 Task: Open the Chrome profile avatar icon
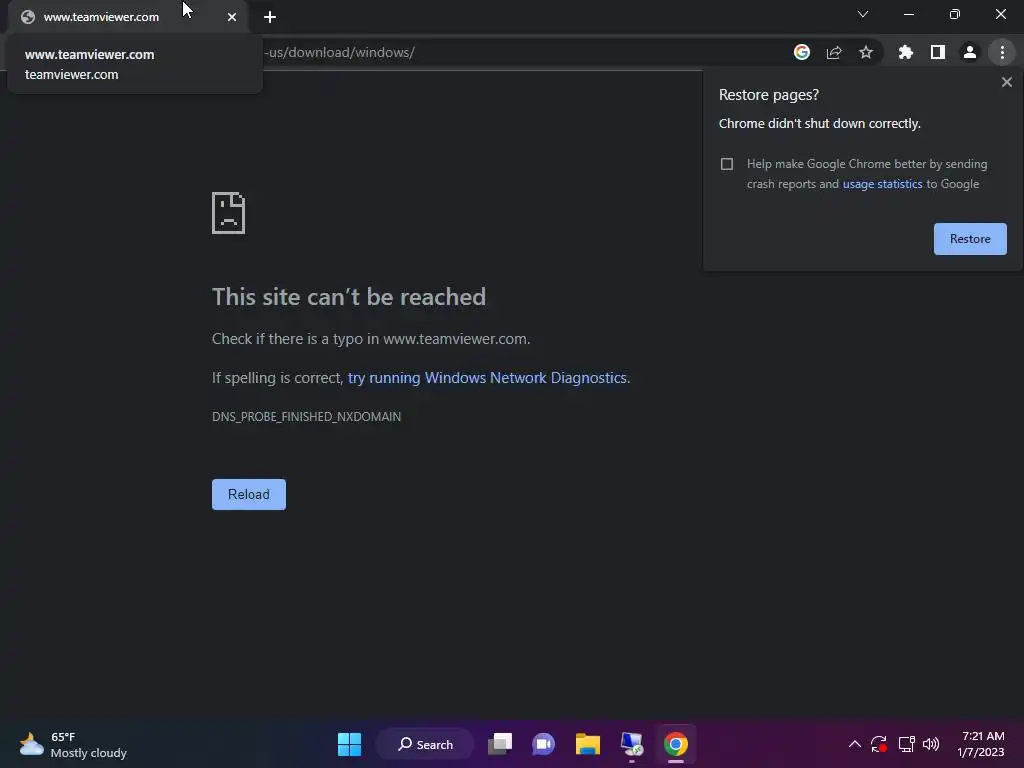click(970, 52)
